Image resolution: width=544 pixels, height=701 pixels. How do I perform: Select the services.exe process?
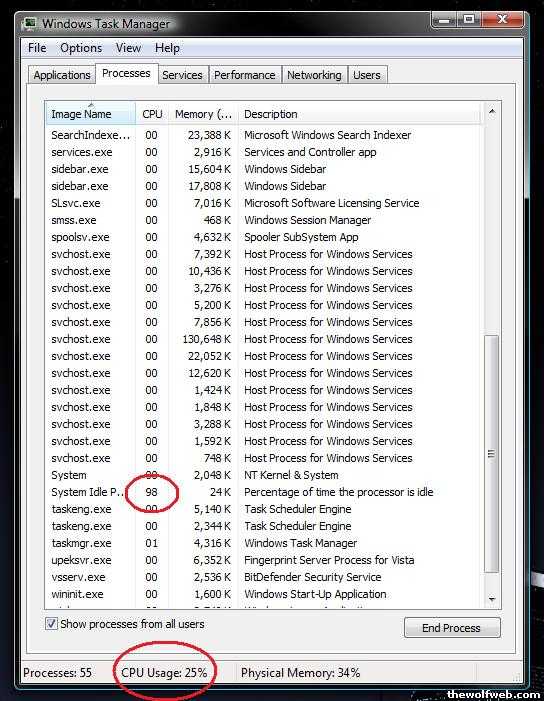click(264, 152)
